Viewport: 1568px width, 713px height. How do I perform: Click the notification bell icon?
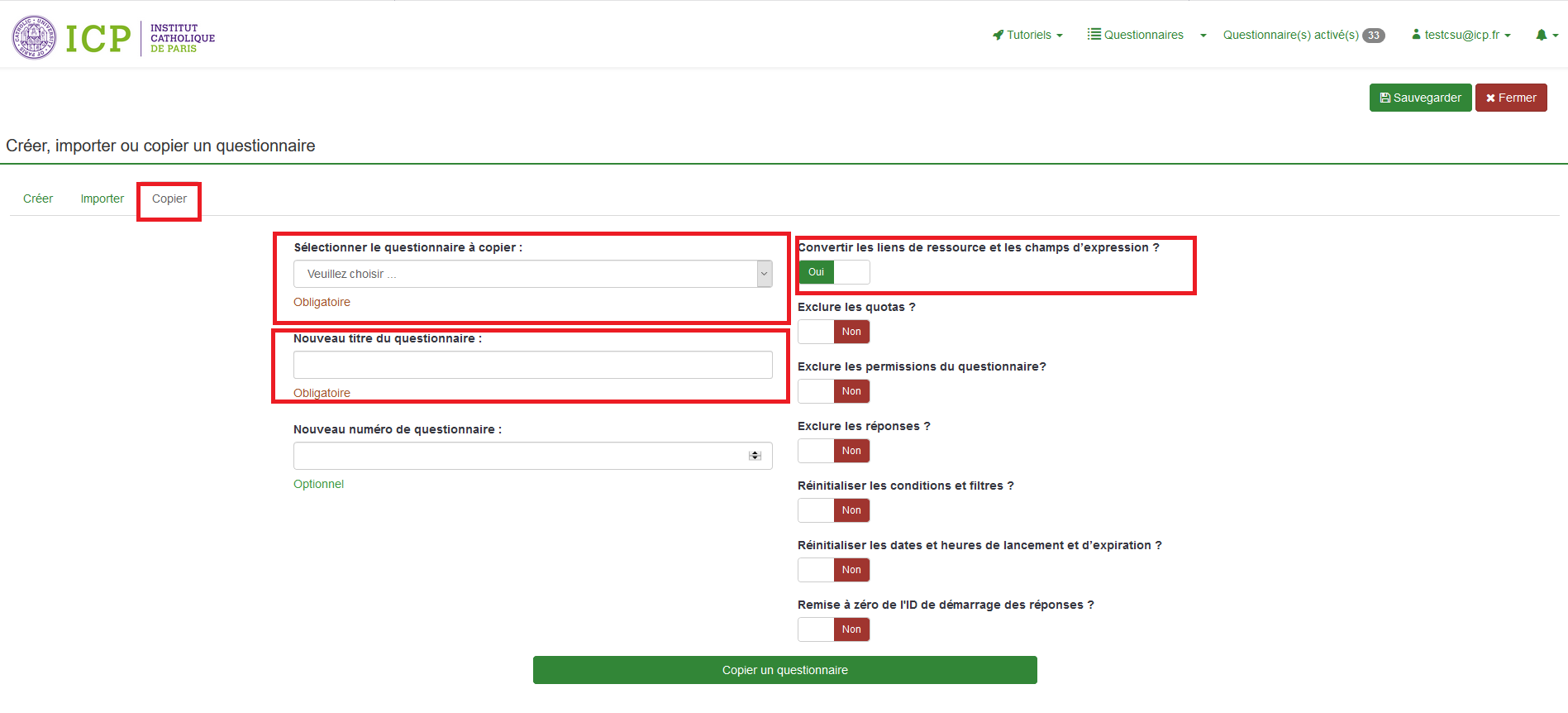pyautogui.click(x=1541, y=35)
